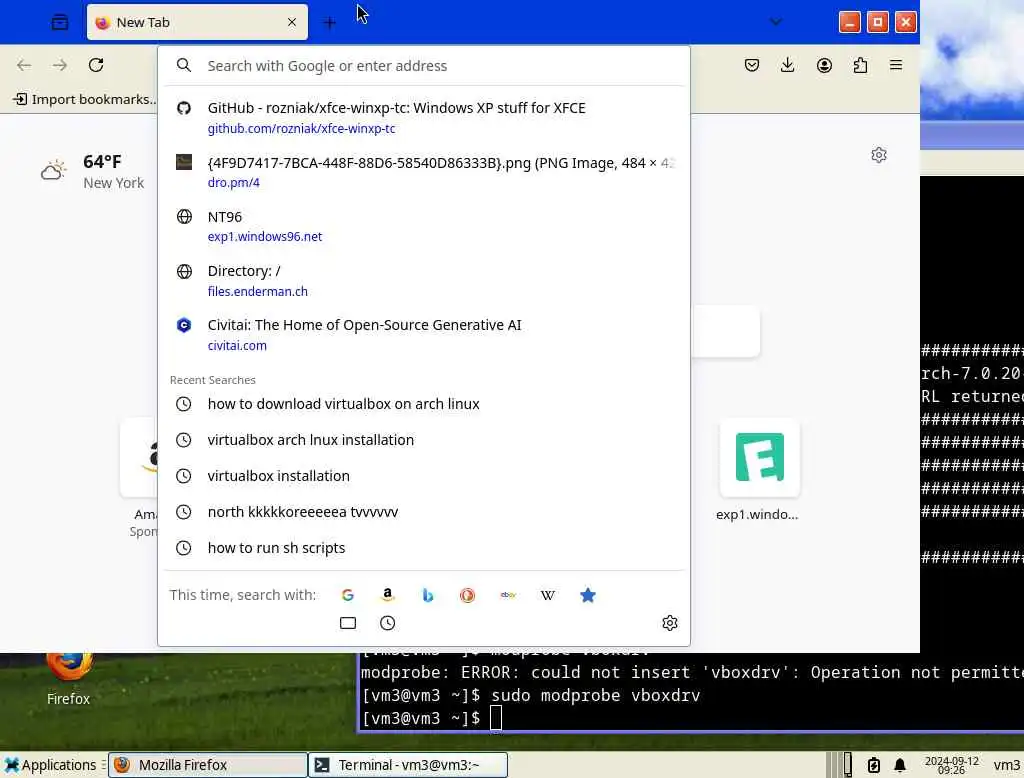The height and width of the screenshot is (778, 1024).
Task: Search this time in open Tabs
Action: (x=347, y=623)
